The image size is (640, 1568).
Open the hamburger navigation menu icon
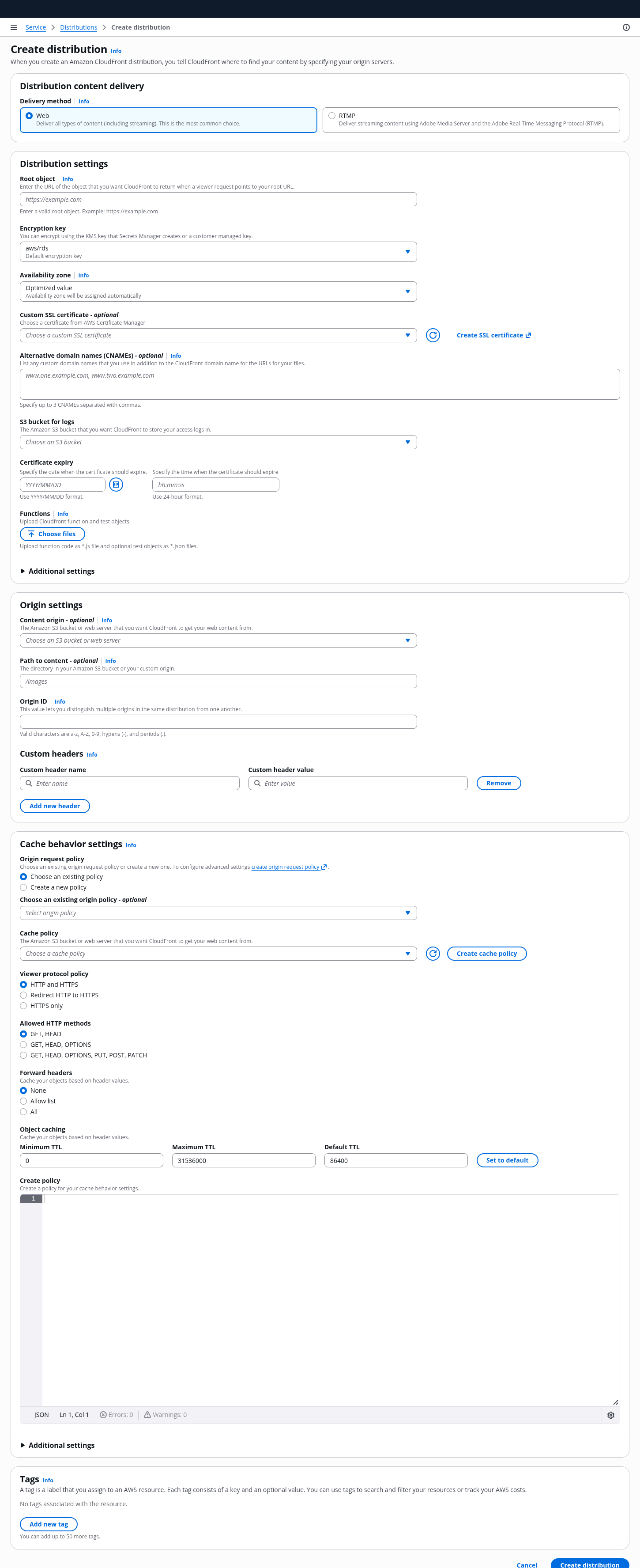point(13,27)
